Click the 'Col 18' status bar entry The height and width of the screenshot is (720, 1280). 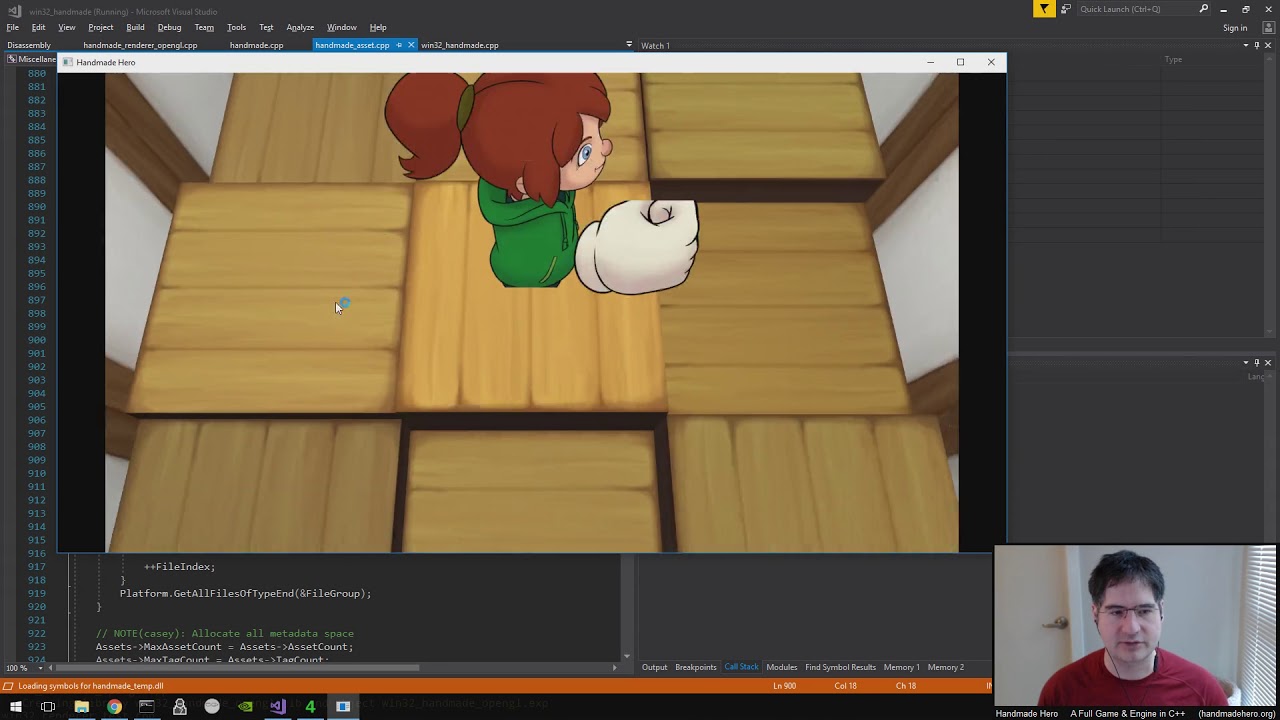(x=845, y=686)
